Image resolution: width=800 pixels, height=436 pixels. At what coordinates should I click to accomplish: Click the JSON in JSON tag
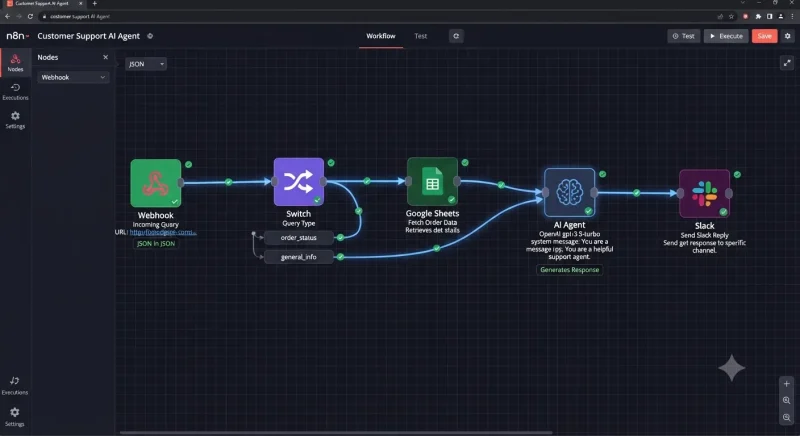(x=156, y=244)
